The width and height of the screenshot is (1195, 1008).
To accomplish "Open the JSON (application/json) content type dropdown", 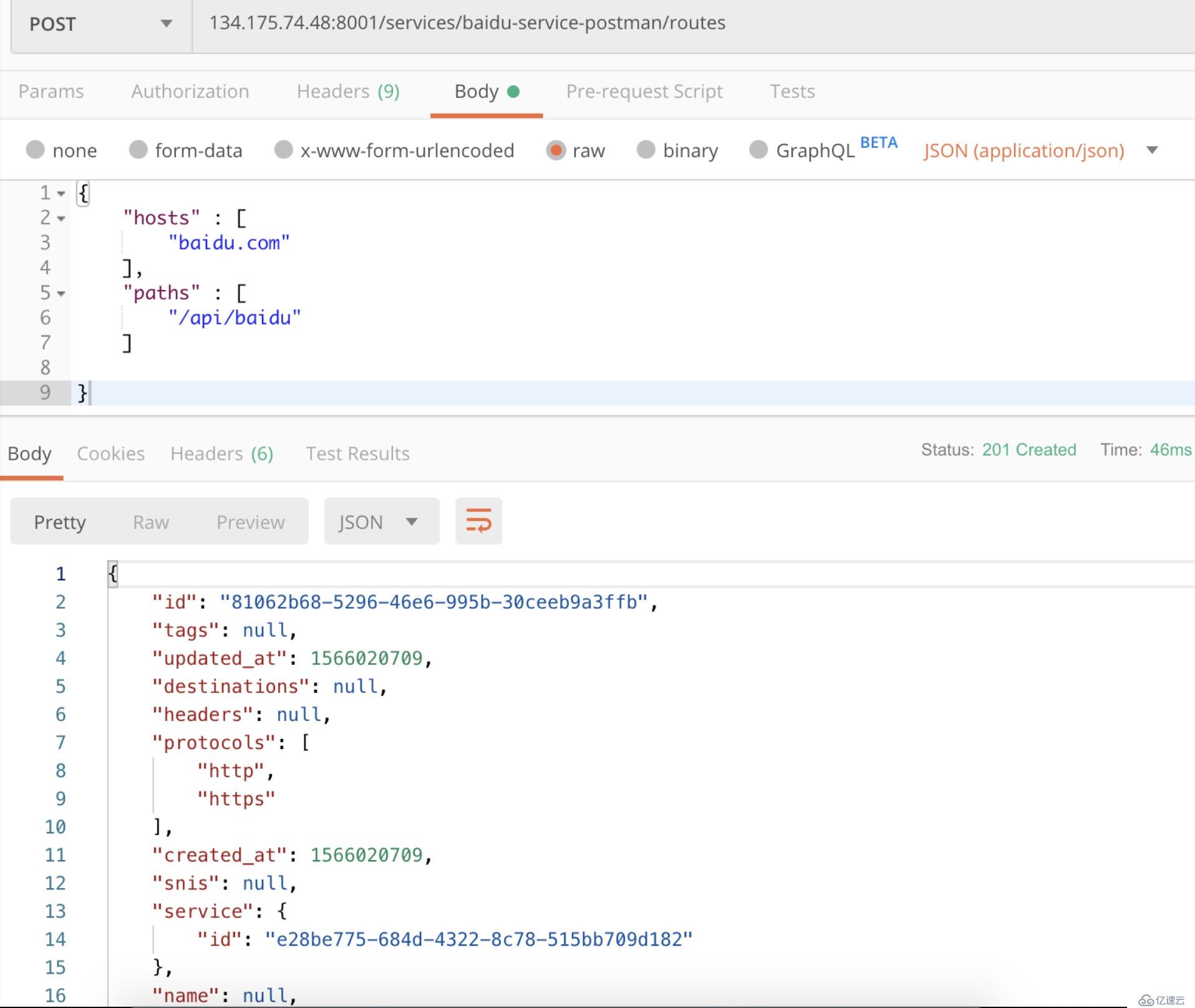I will 1040,150.
